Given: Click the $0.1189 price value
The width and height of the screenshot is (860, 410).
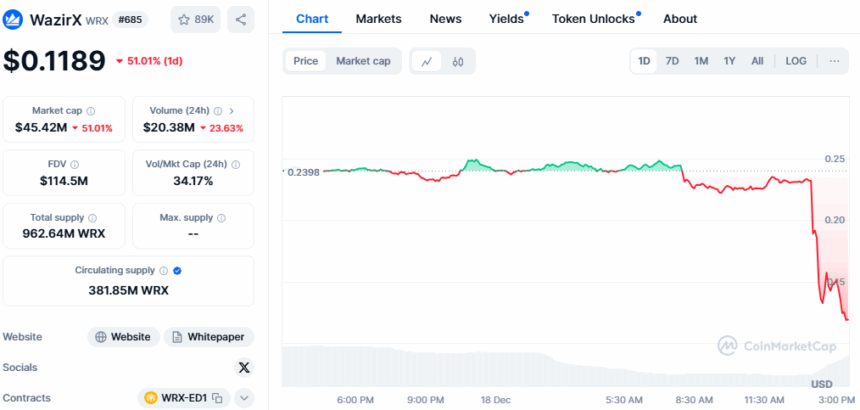Looking at the screenshot, I should click(x=54, y=61).
